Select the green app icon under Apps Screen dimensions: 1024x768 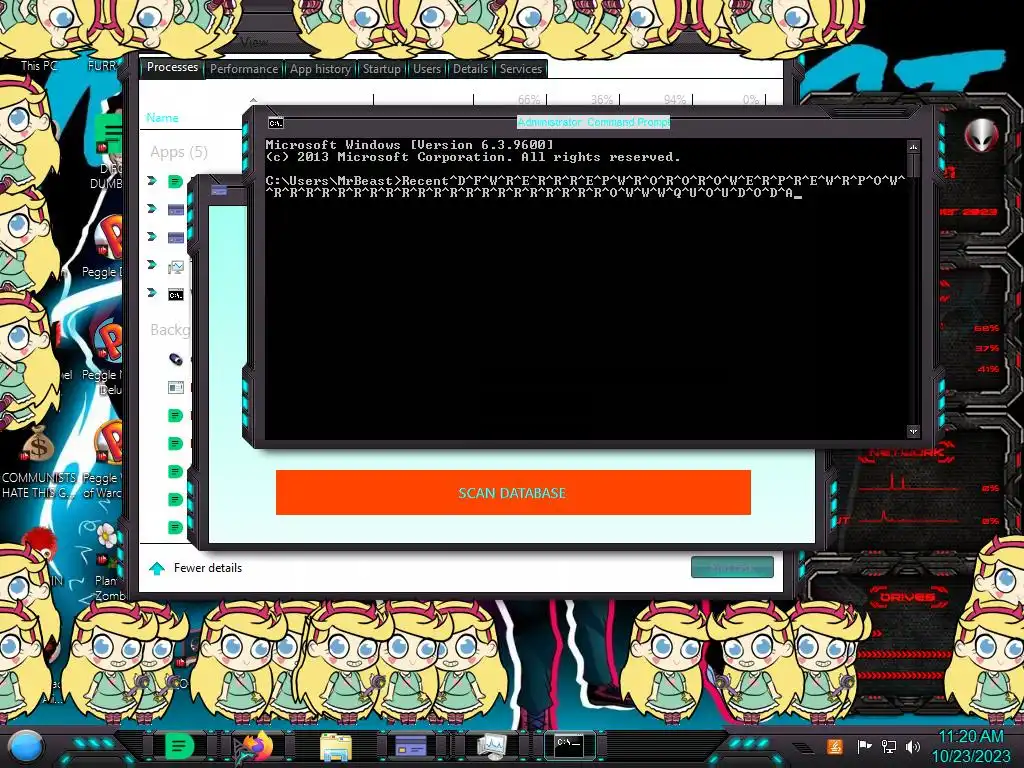[x=175, y=182]
